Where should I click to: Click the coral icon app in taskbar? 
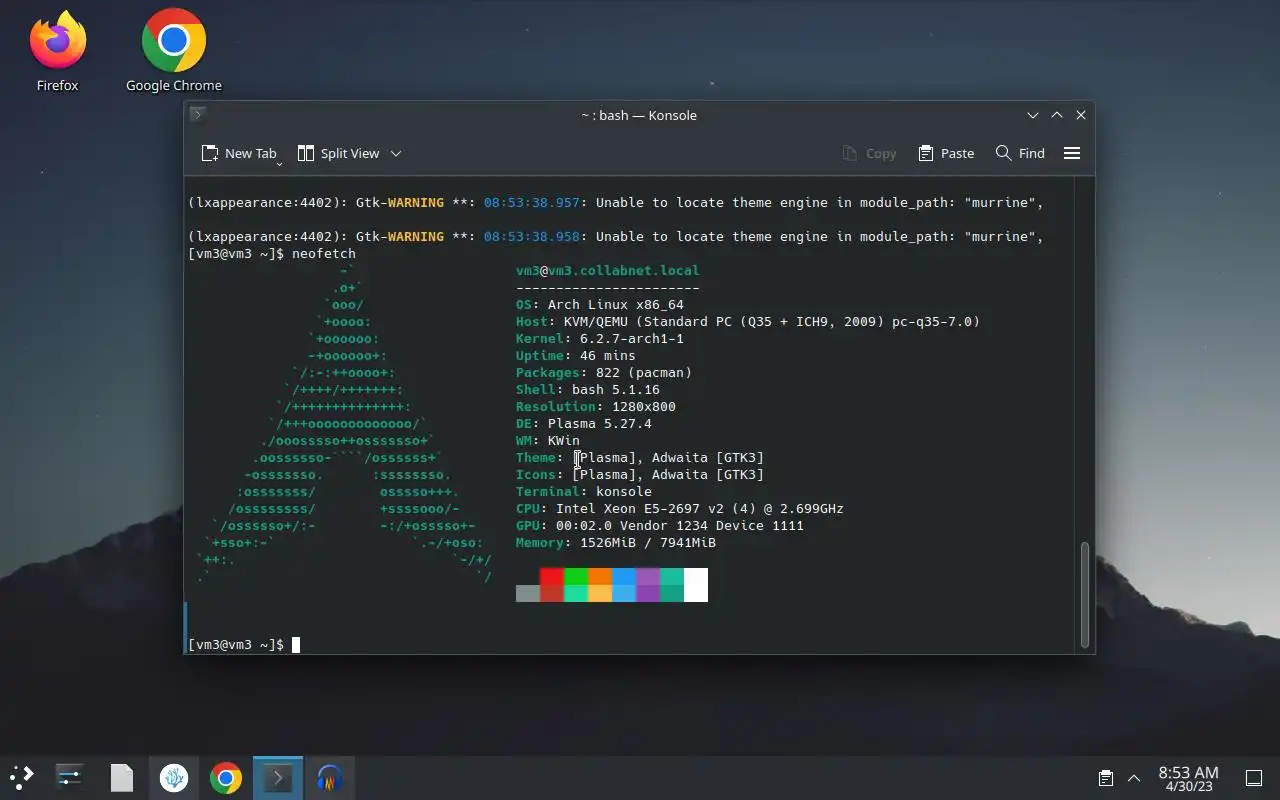(174, 778)
